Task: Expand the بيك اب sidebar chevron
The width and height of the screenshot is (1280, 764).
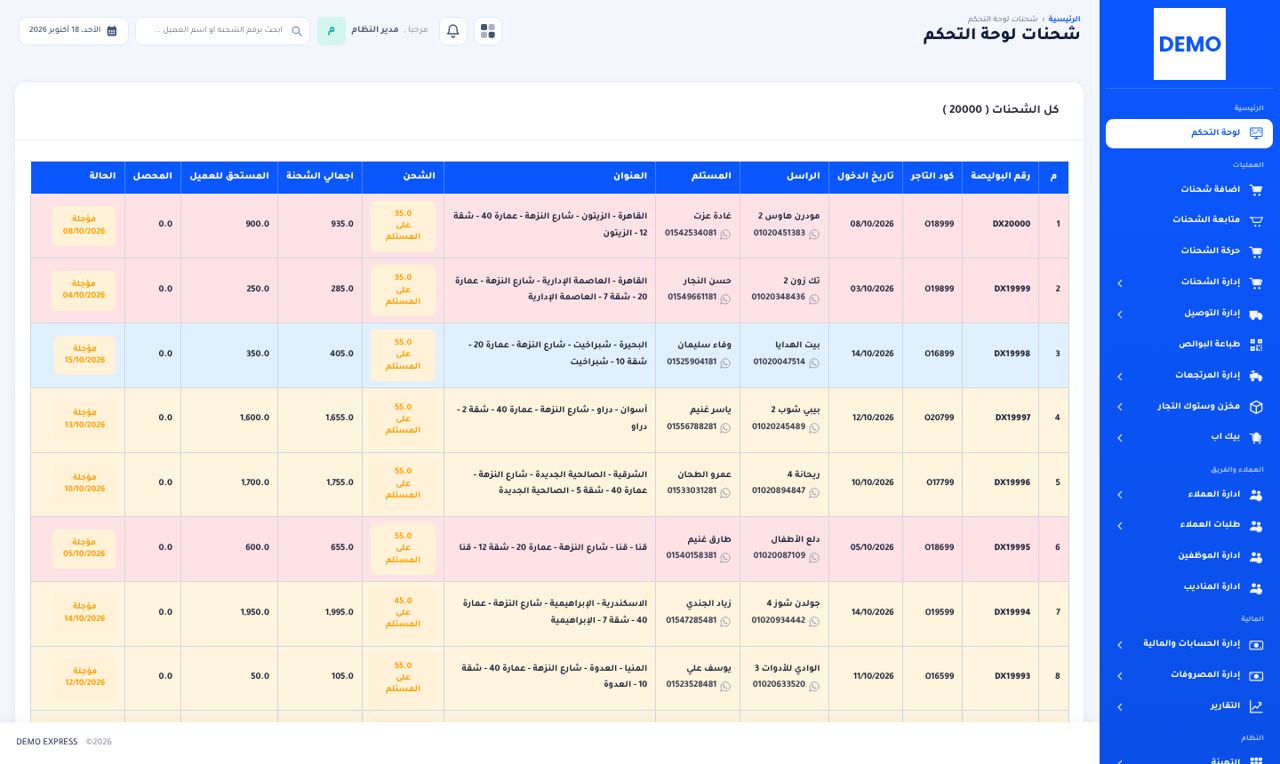Action: 1120,438
